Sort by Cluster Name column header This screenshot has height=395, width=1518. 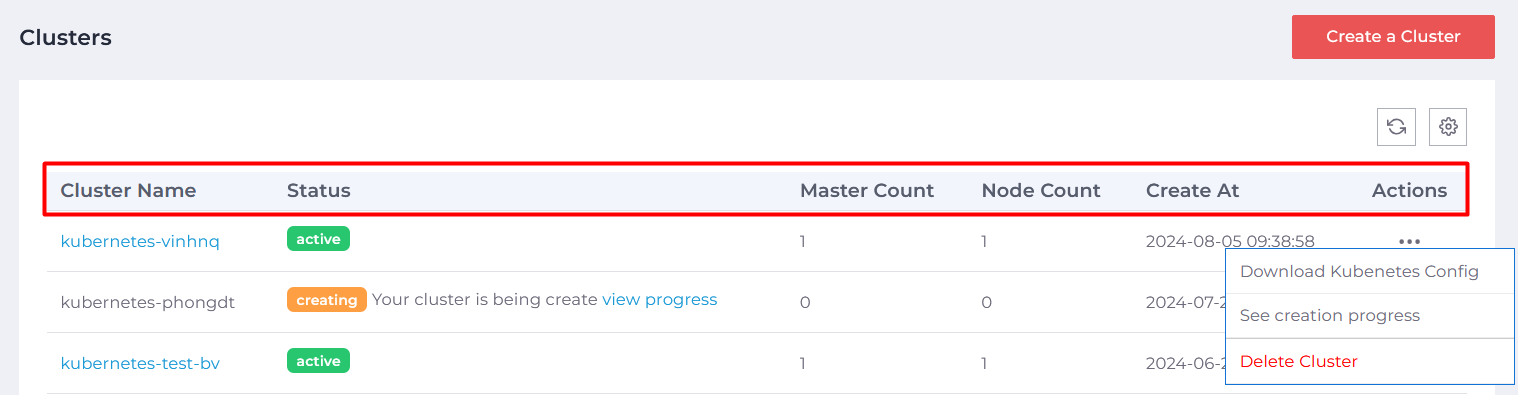(x=129, y=190)
